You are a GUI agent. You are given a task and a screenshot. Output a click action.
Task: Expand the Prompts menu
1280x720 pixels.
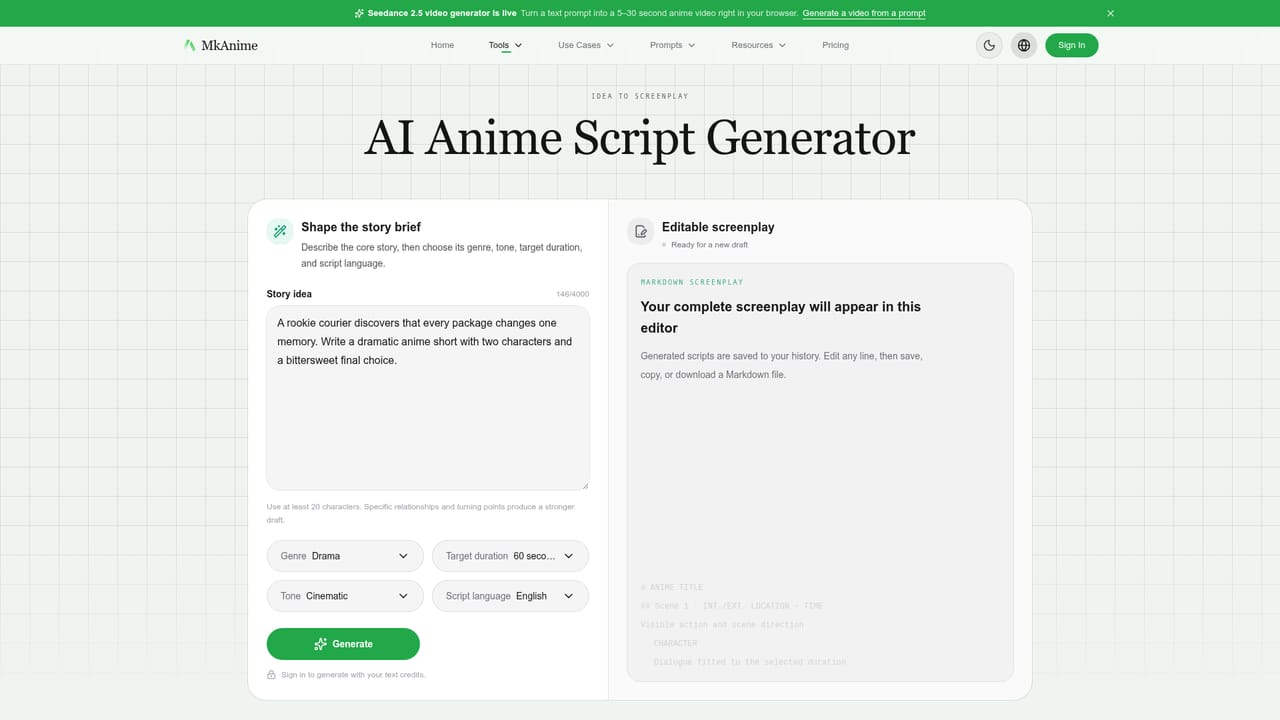pos(672,45)
